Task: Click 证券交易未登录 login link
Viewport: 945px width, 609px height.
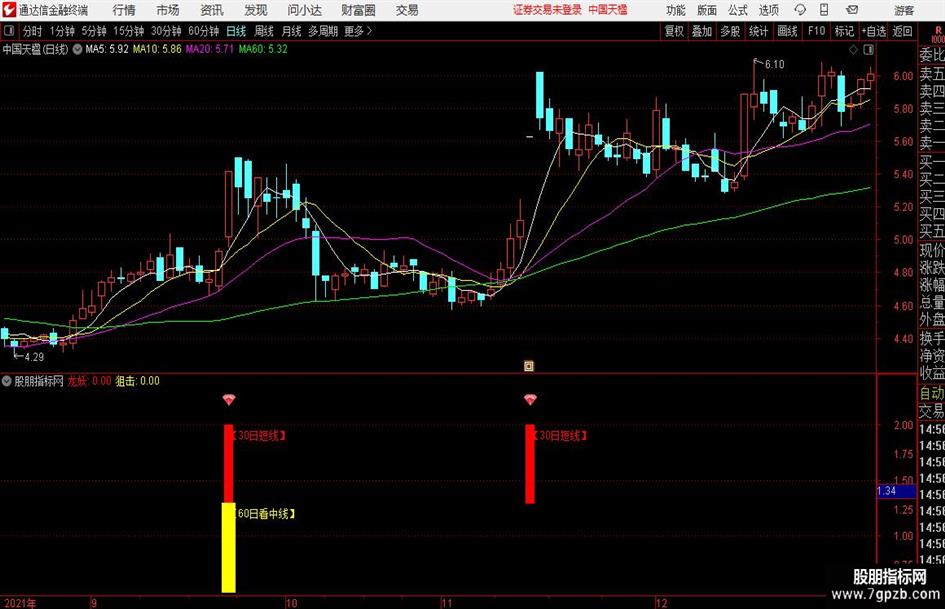Action: [x=547, y=10]
